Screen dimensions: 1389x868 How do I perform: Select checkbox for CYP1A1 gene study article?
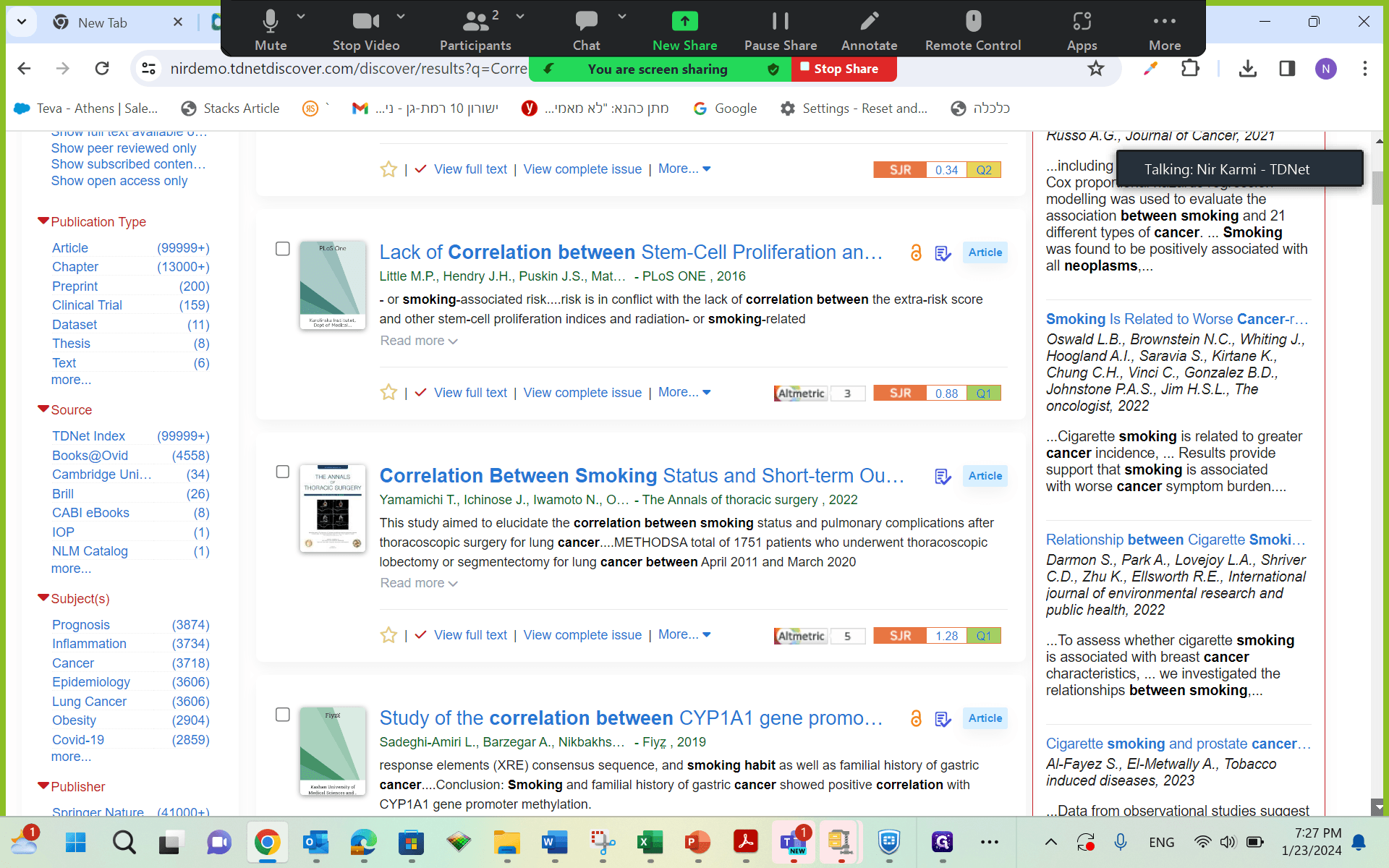tap(283, 715)
